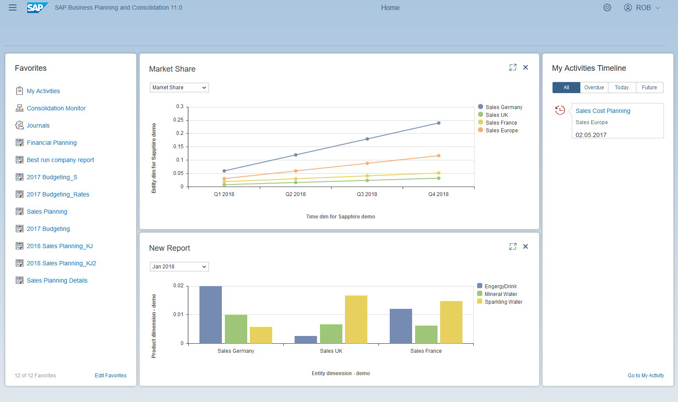Open the Best run company report link
This screenshot has height=402, width=678.
point(60,160)
